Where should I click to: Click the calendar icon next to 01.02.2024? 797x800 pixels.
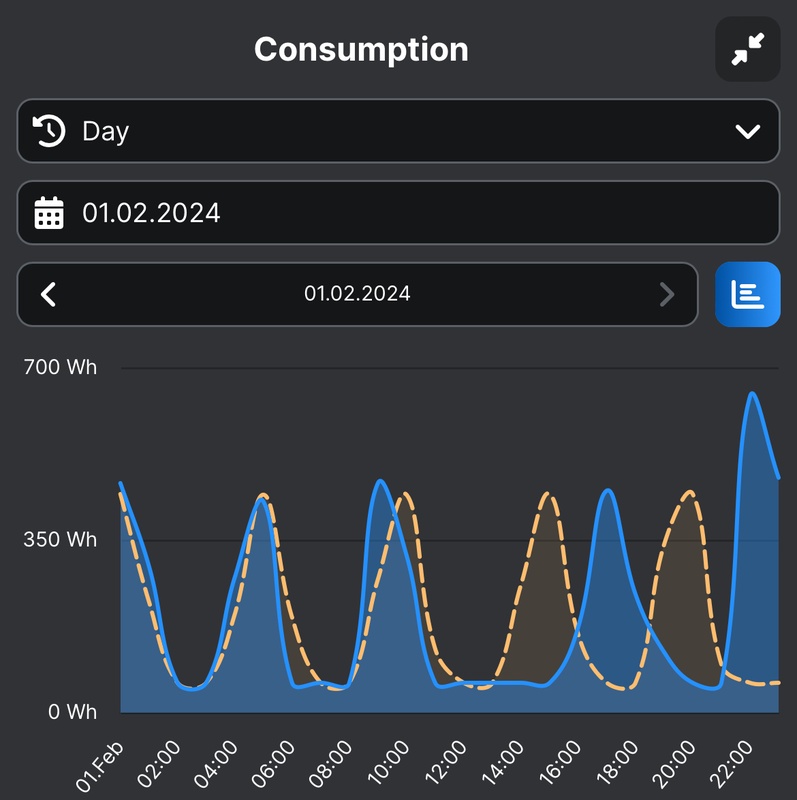tap(49, 213)
